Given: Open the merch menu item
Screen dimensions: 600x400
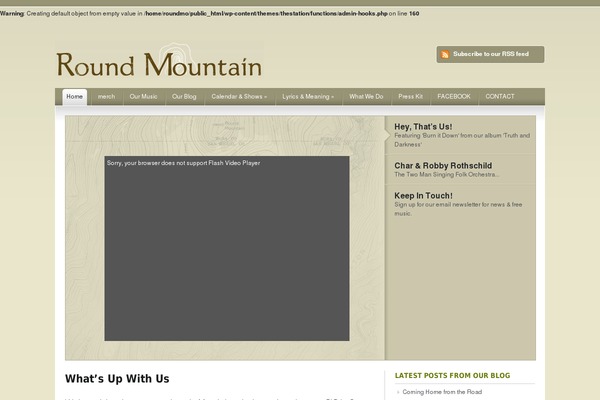Looking at the screenshot, I should (106, 96).
